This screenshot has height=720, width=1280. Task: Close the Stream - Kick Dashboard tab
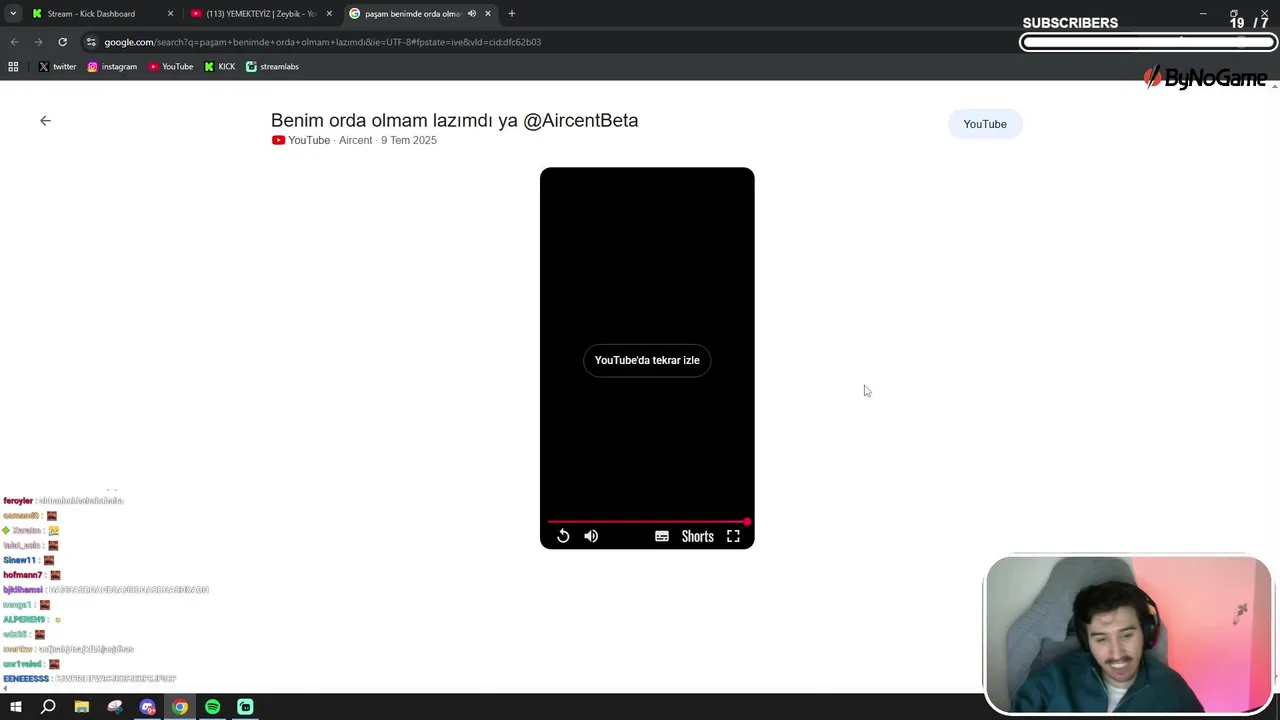point(170,14)
